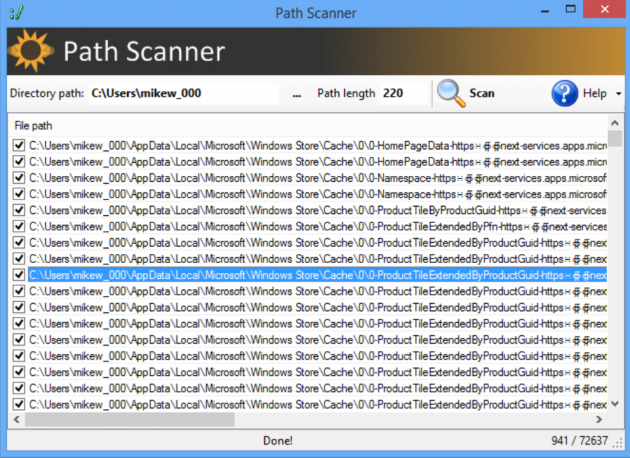Click the horizontal scrollbar left arrow
This screenshot has width=630, height=458.
16,420
